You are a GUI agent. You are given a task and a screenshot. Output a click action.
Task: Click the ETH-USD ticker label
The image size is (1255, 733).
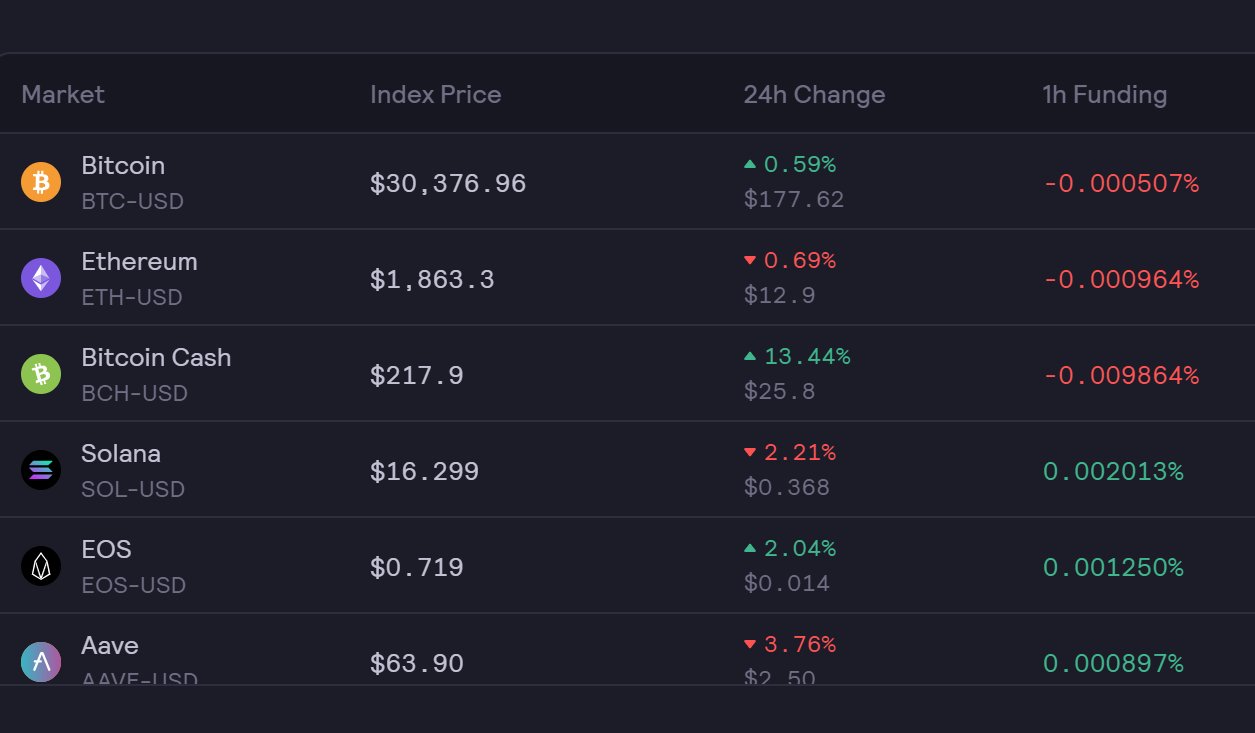(132, 297)
